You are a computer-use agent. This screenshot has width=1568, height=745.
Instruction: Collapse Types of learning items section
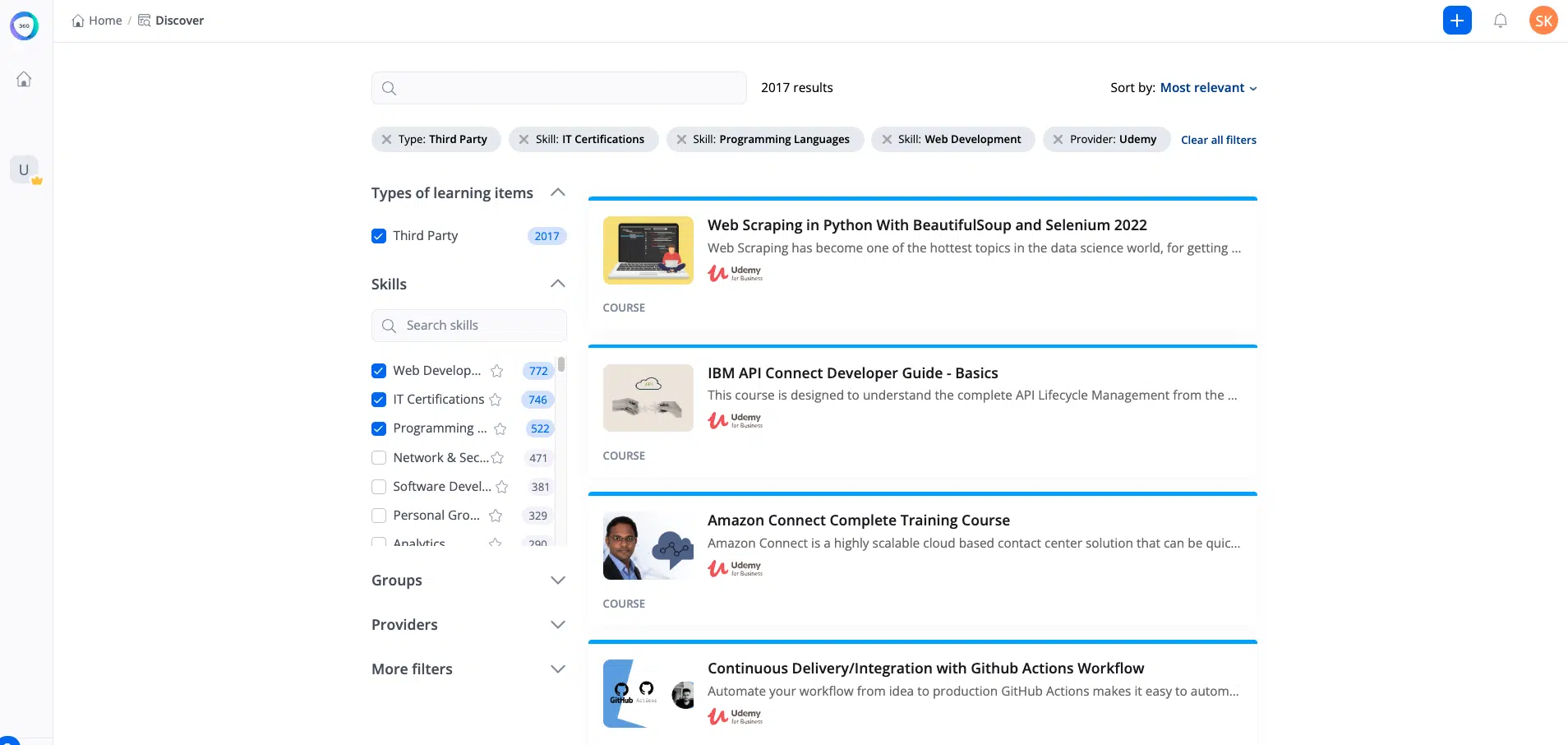click(x=558, y=192)
